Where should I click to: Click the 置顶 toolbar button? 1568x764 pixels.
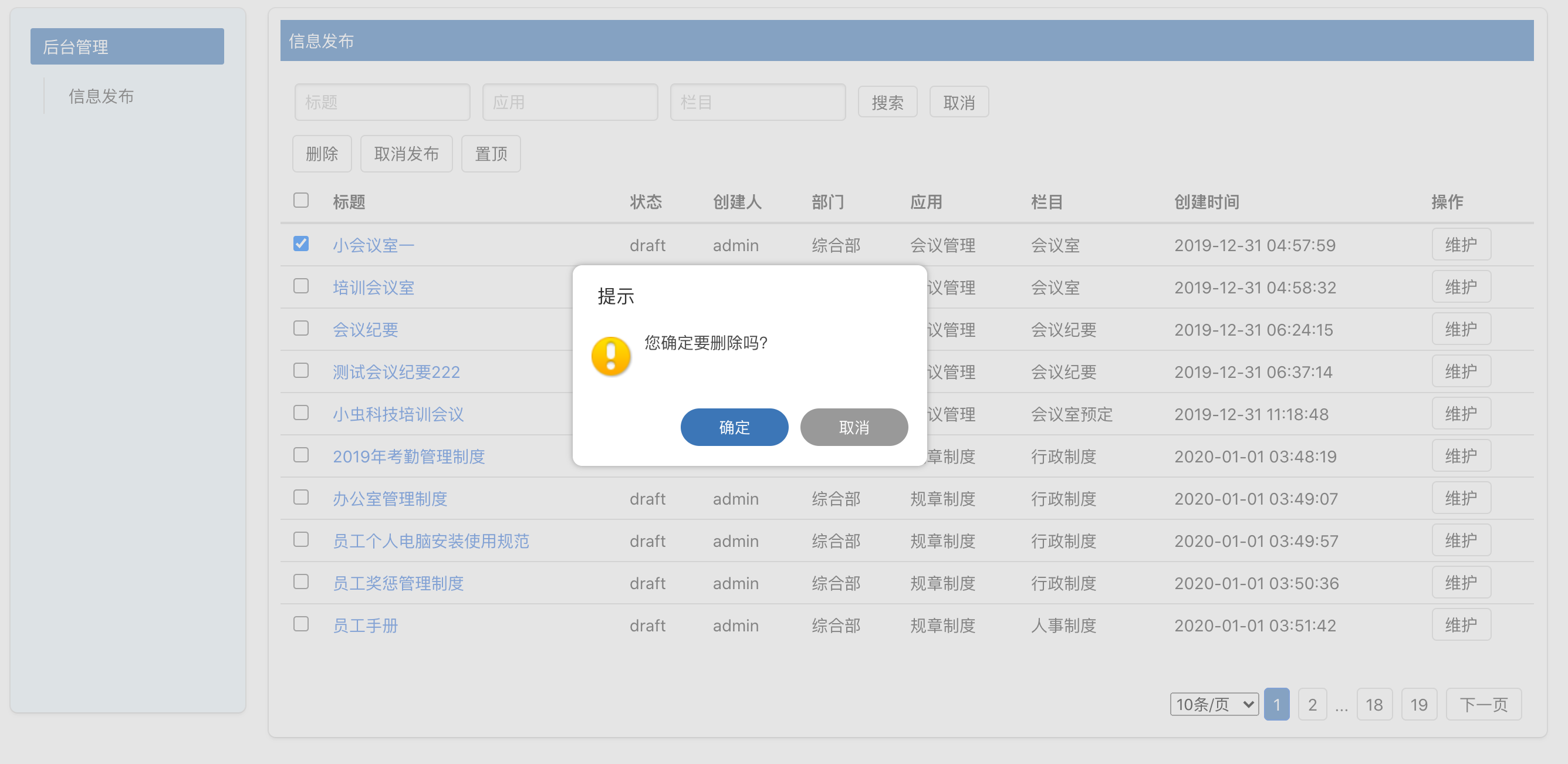click(x=491, y=153)
